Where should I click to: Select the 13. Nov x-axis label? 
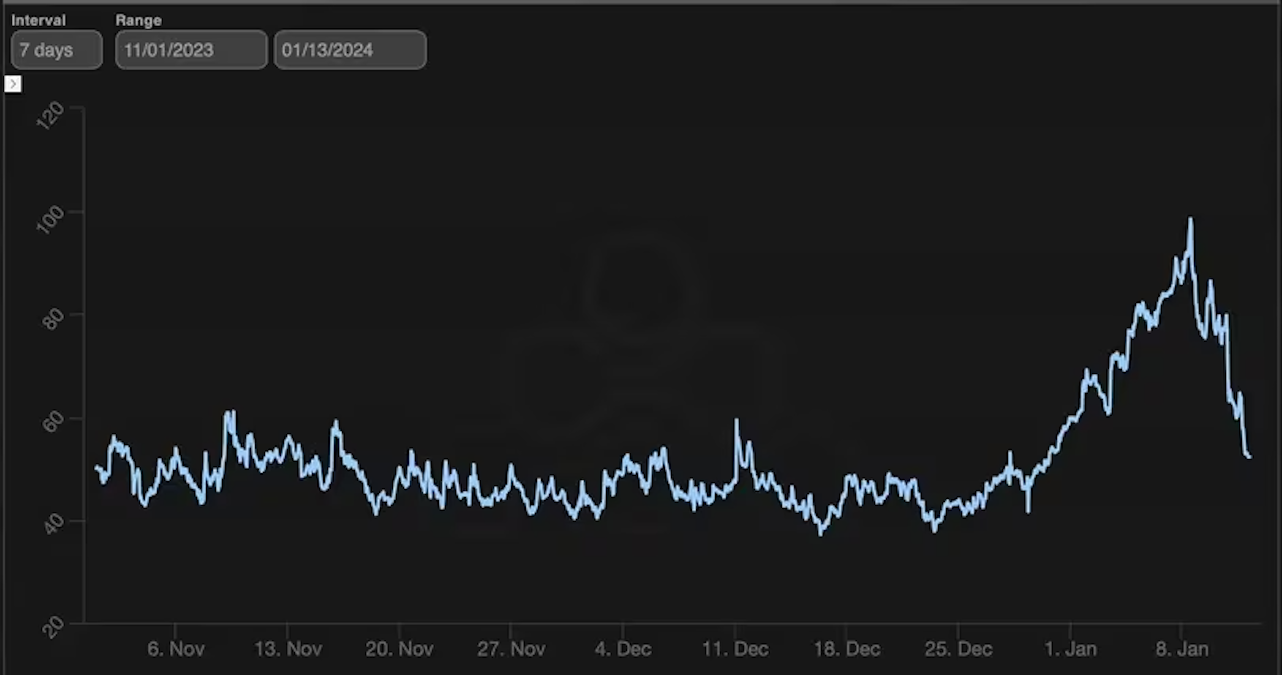pyautogui.click(x=288, y=649)
